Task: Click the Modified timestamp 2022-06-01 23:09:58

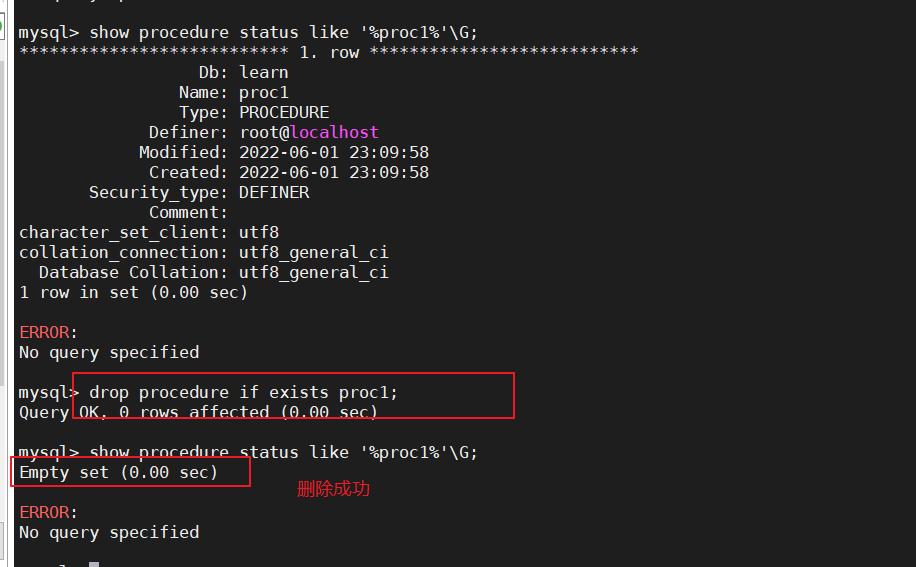Action: pyautogui.click(x=334, y=152)
